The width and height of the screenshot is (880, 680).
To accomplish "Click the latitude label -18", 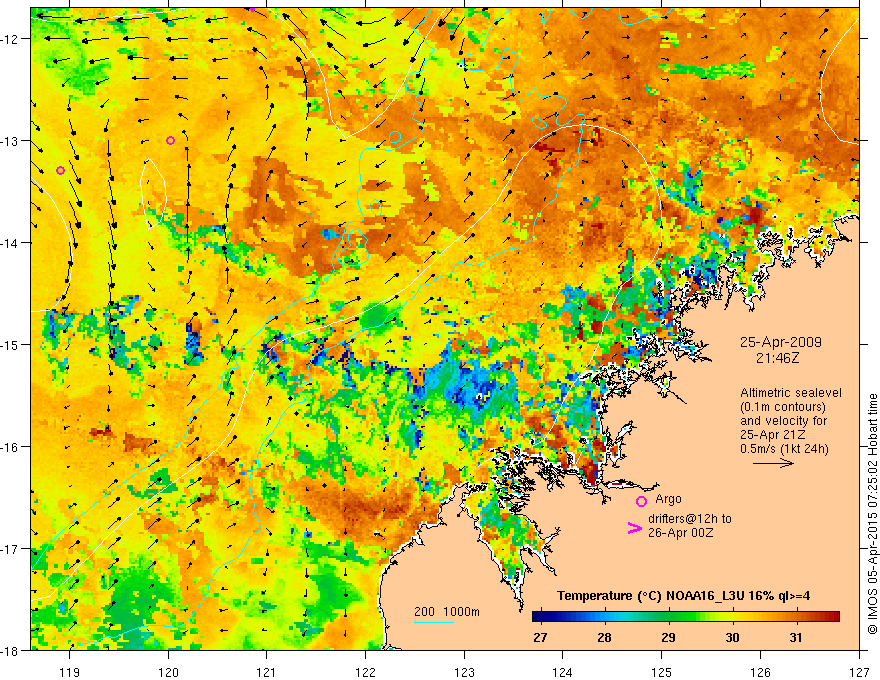I will [x=11, y=650].
